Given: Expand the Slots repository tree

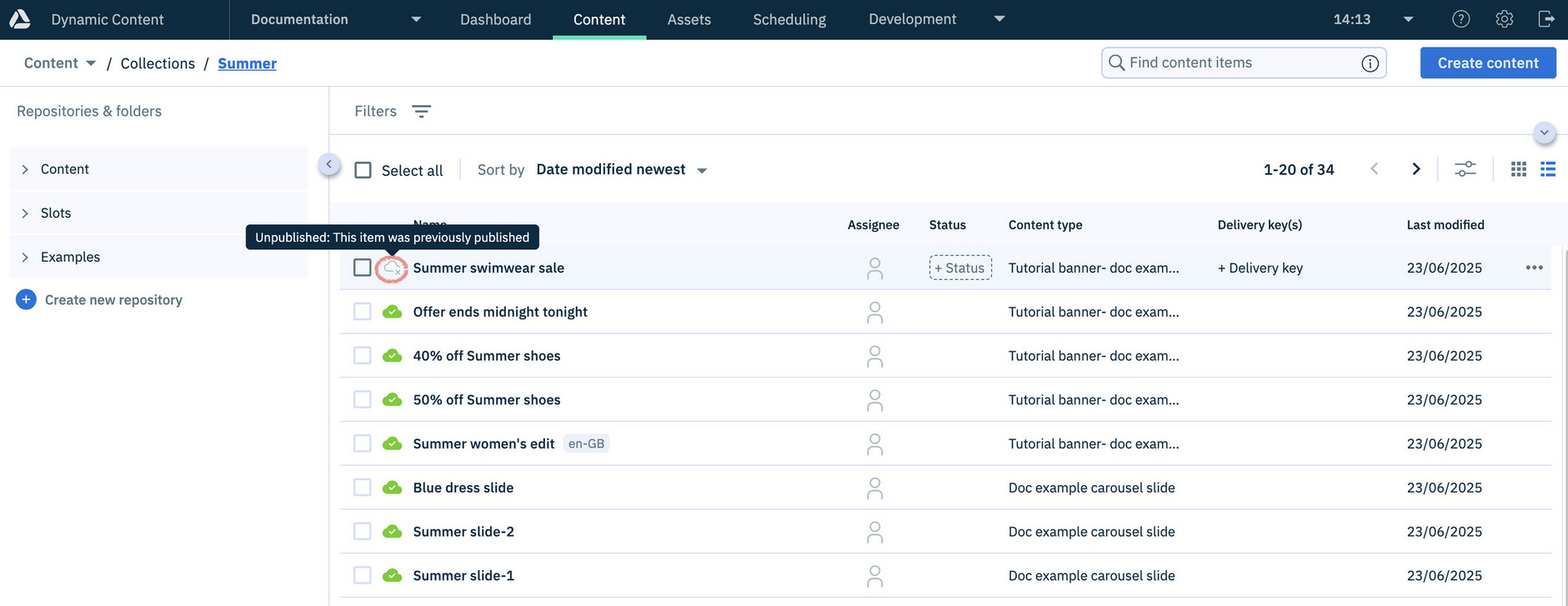Looking at the screenshot, I should [25, 213].
